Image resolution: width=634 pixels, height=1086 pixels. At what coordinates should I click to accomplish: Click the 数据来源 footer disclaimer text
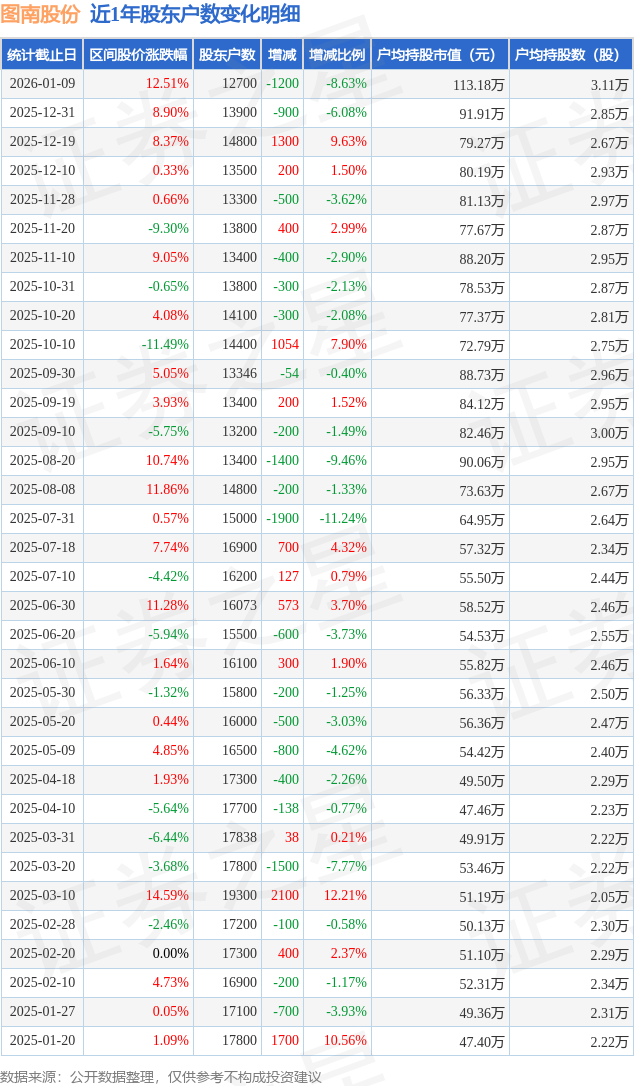tap(161, 1076)
